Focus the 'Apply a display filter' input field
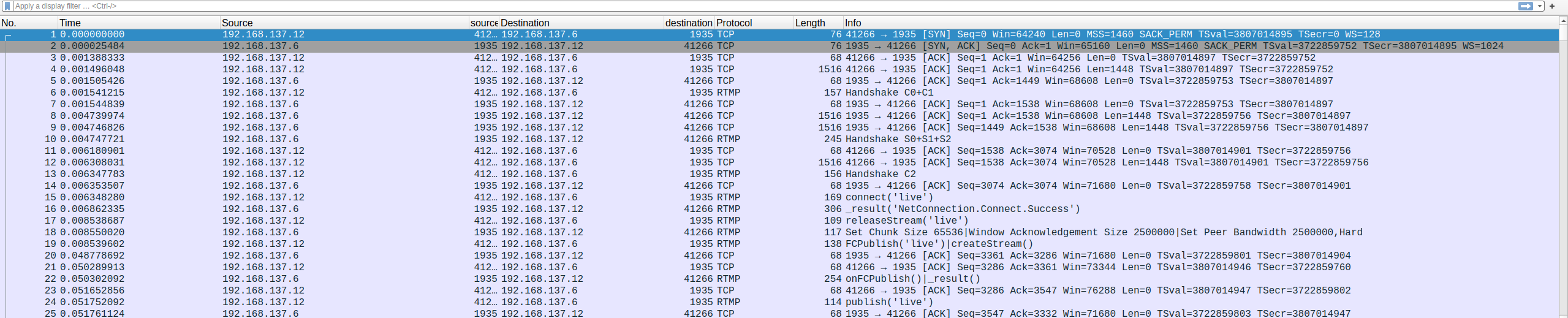 coord(765,6)
